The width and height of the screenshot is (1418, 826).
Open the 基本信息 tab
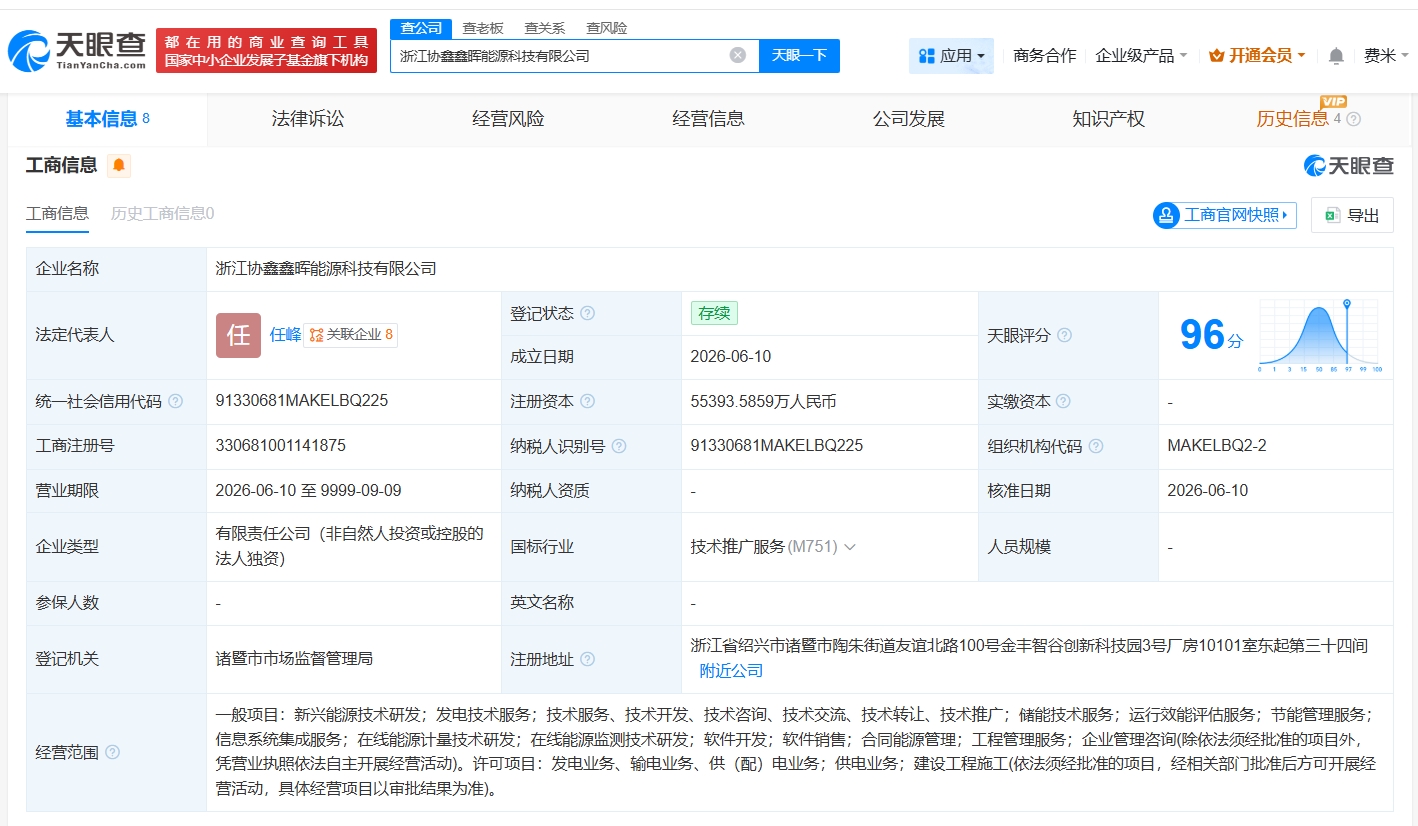coord(107,119)
